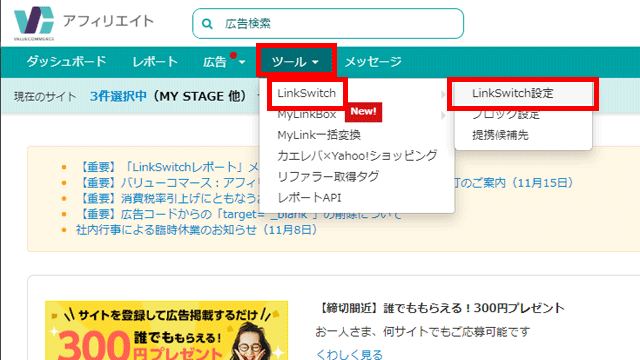Image resolution: width=640 pixels, height=360 pixels.
Task: Click the ValueCommerce logo
Action: click(34, 23)
